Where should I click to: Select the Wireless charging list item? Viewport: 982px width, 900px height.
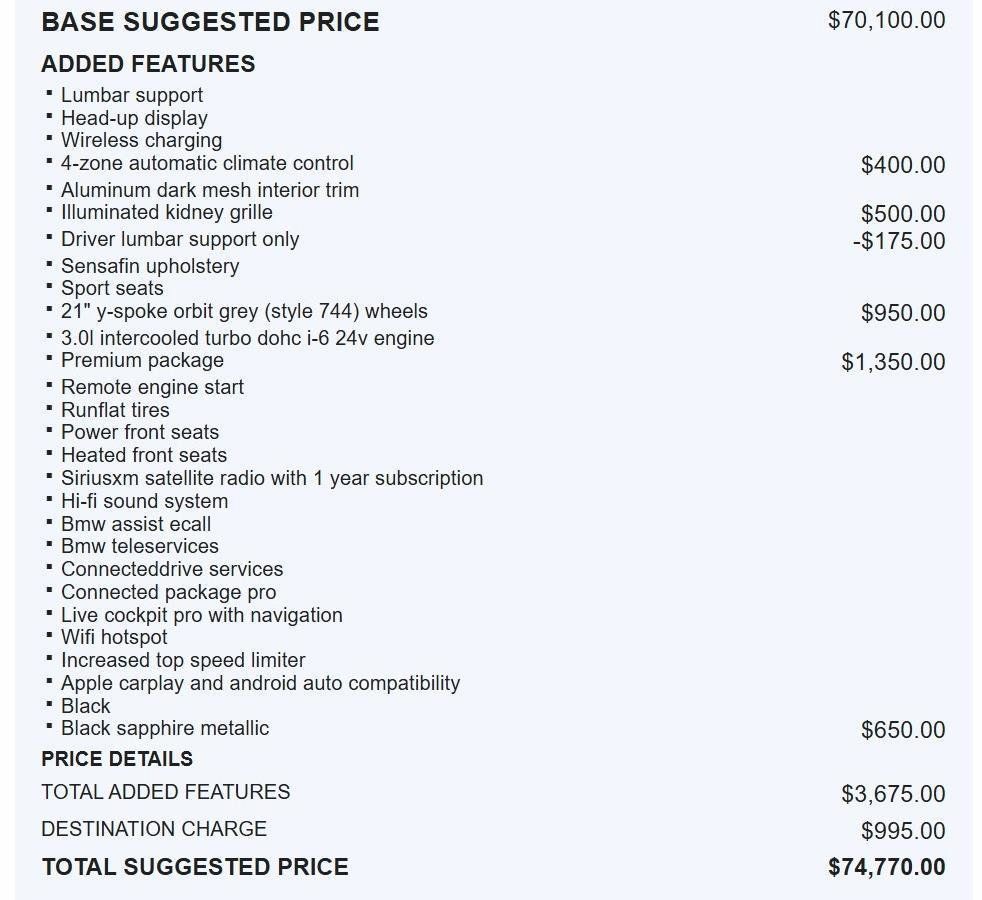click(141, 141)
